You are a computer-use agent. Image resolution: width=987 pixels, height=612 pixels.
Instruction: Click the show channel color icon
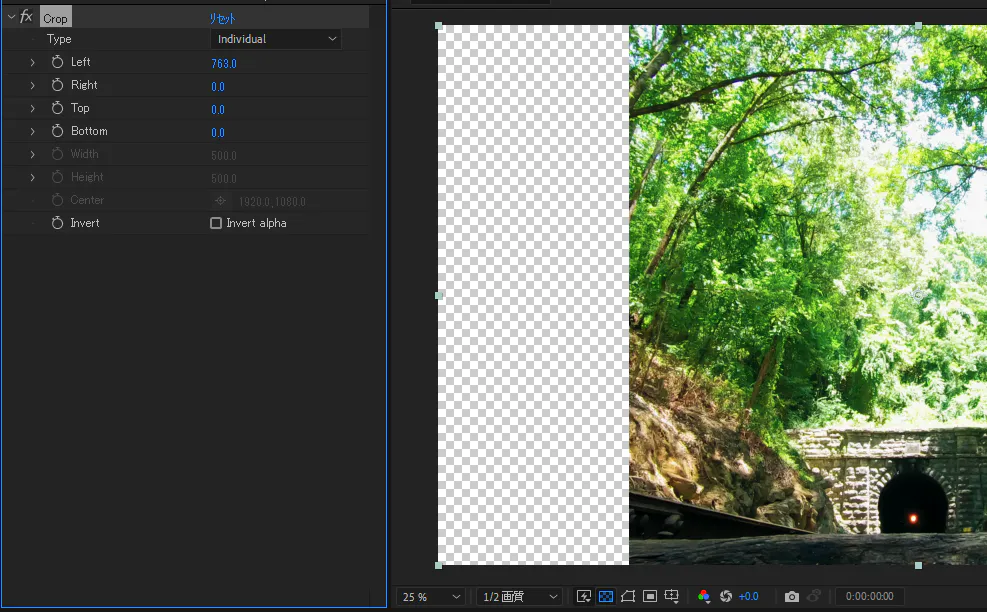[x=704, y=597]
